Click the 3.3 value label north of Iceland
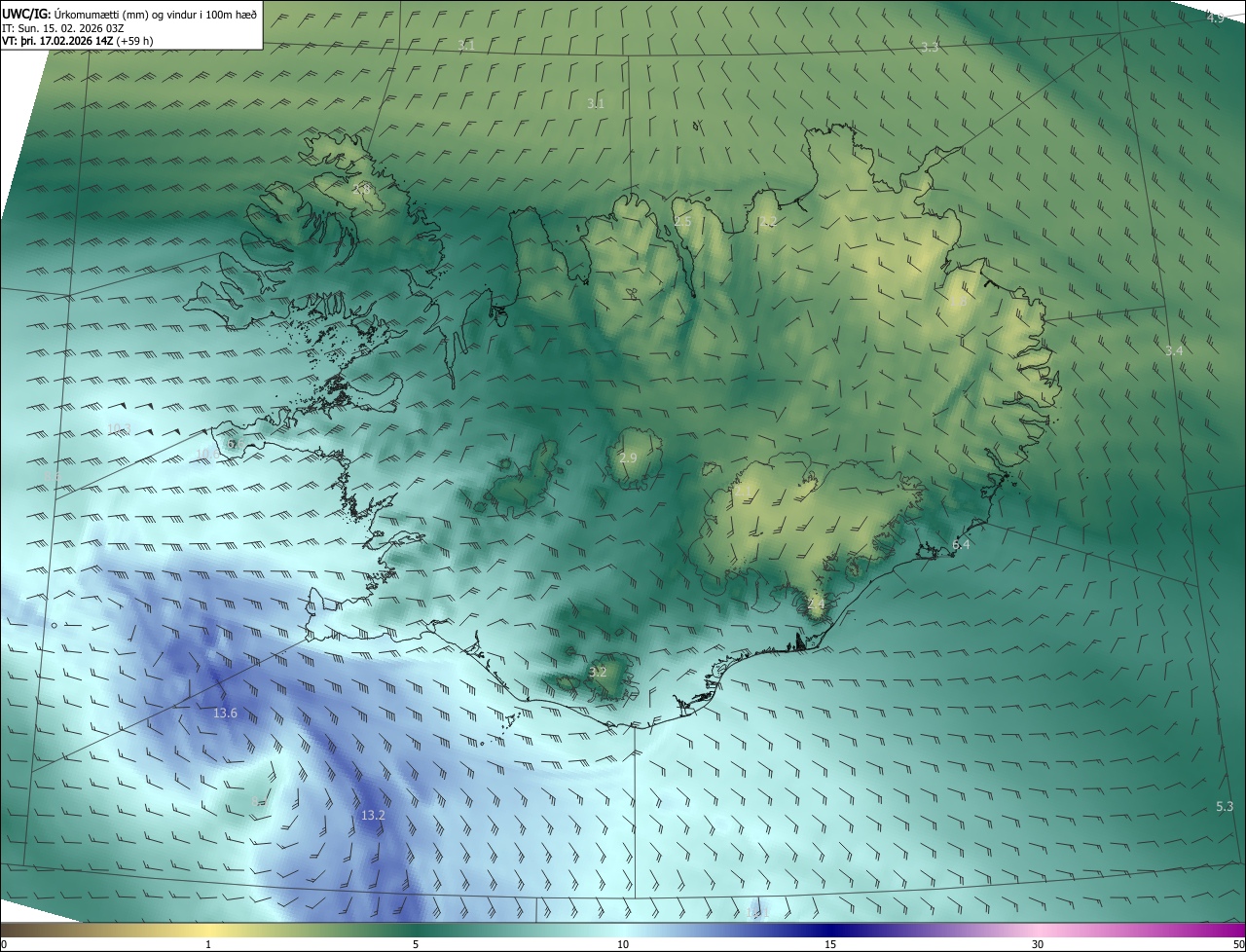 pos(930,48)
